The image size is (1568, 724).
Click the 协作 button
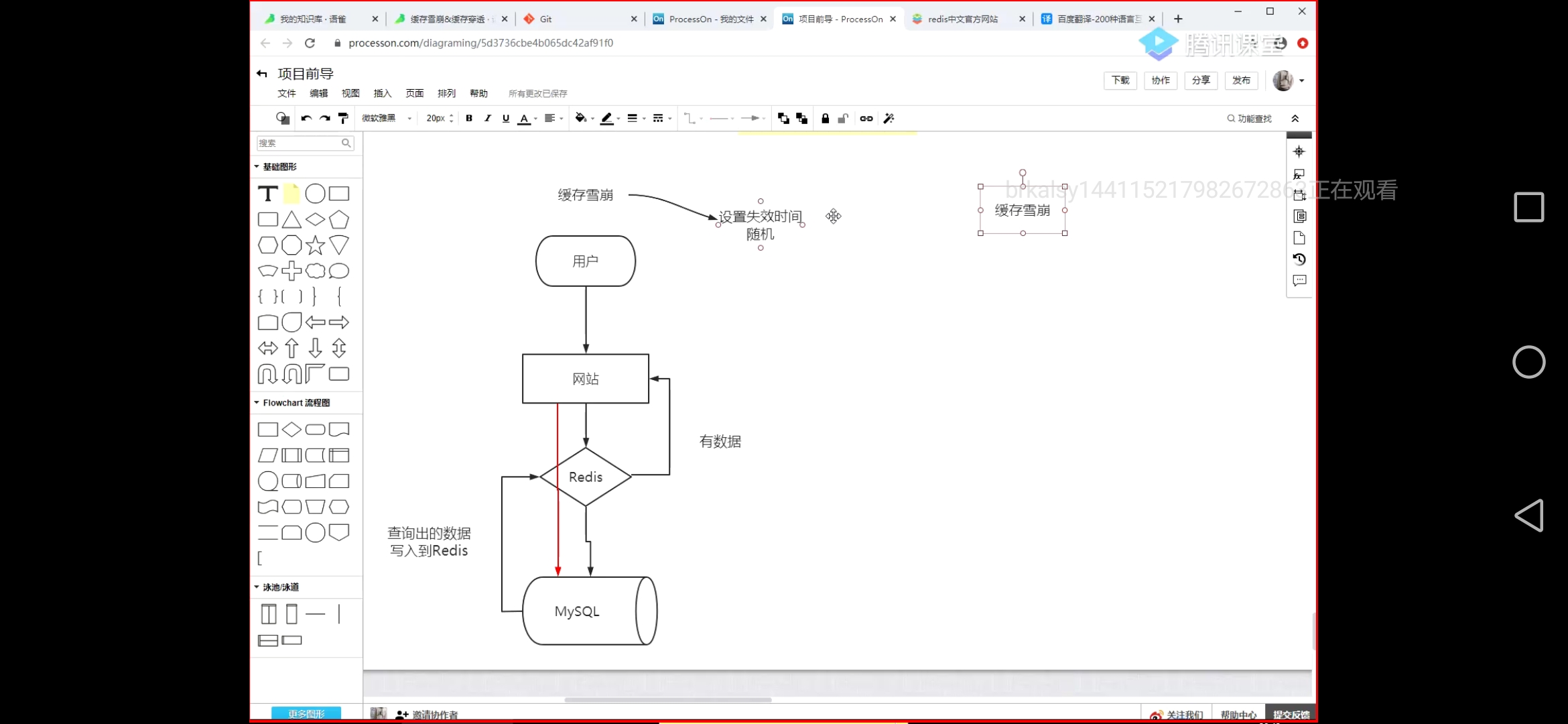(1161, 80)
